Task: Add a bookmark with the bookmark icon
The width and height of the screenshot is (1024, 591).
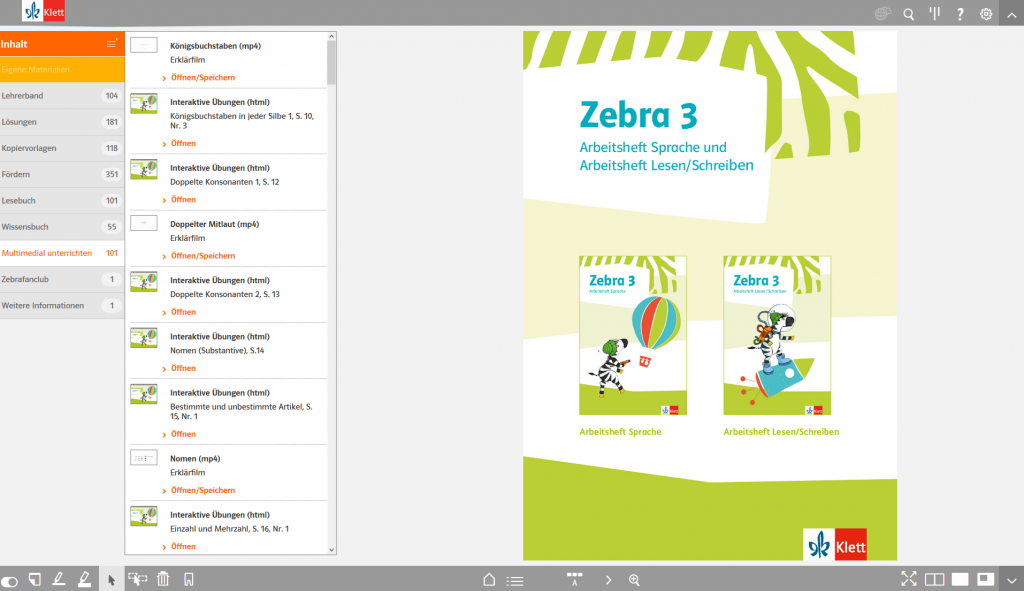Action: click(188, 579)
